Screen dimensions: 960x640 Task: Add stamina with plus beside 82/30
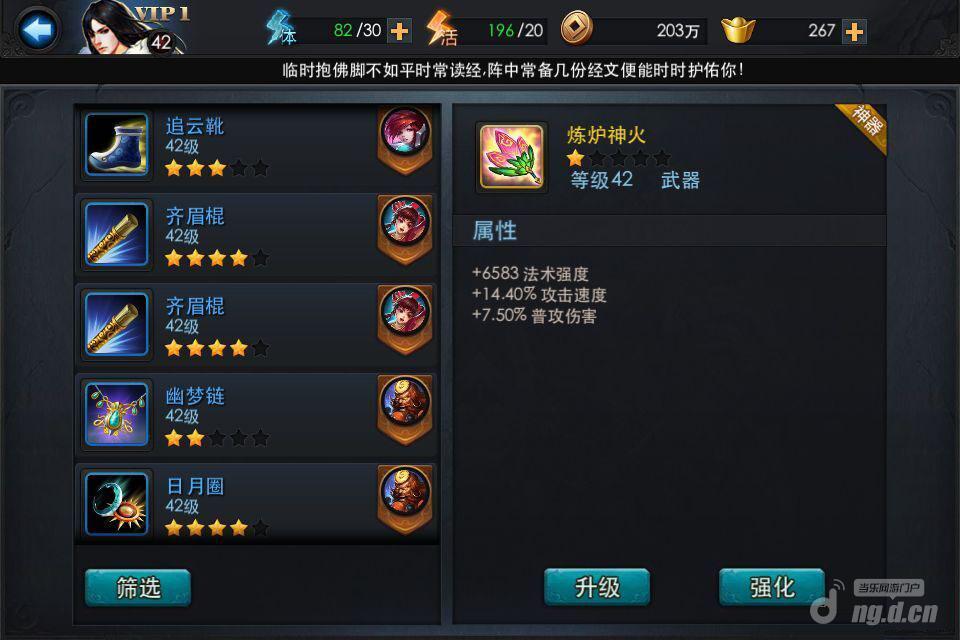click(x=399, y=31)
